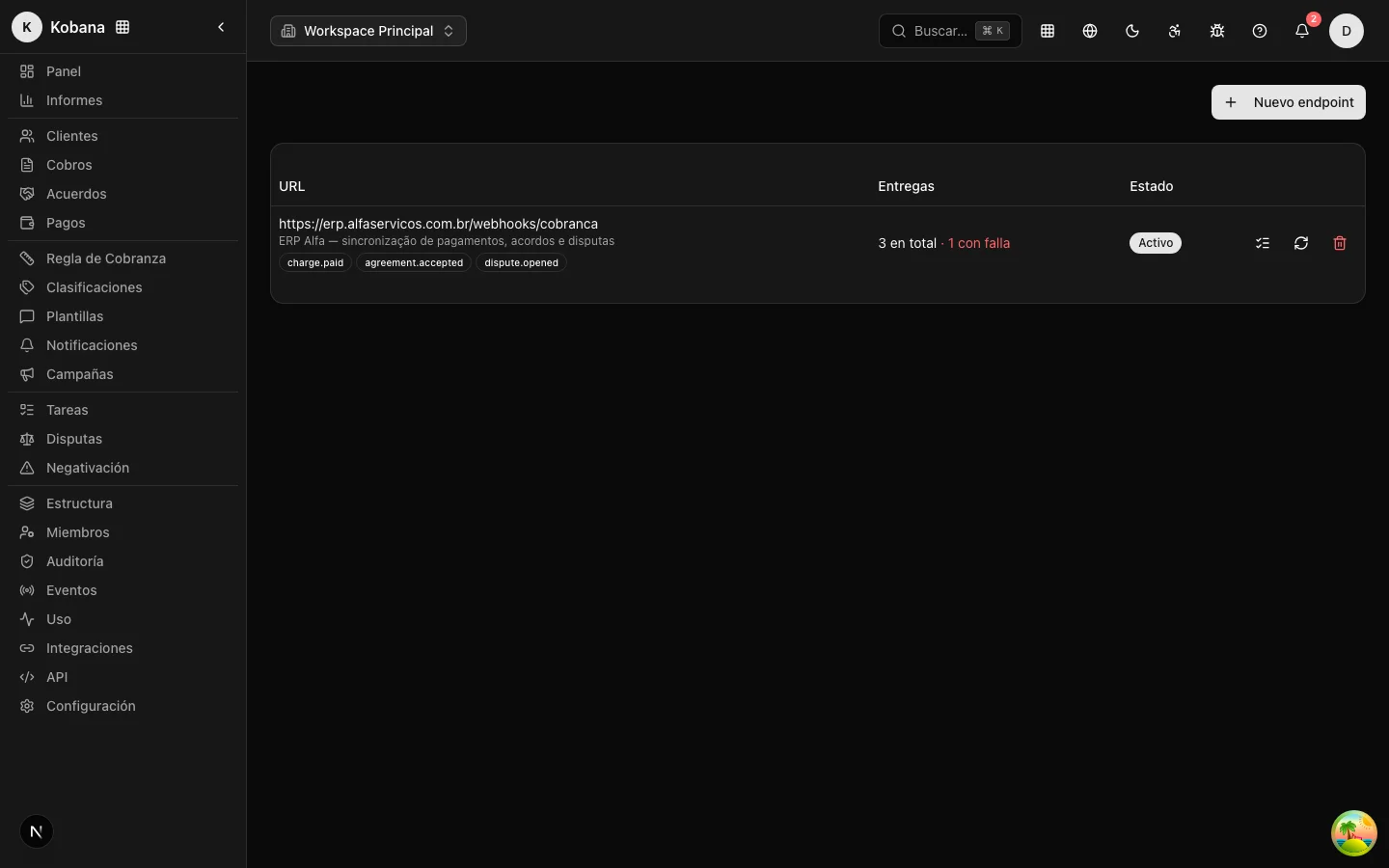1389x868 pixels.
Task: Click the Nuevo endpoint button
Action: 1289,102
